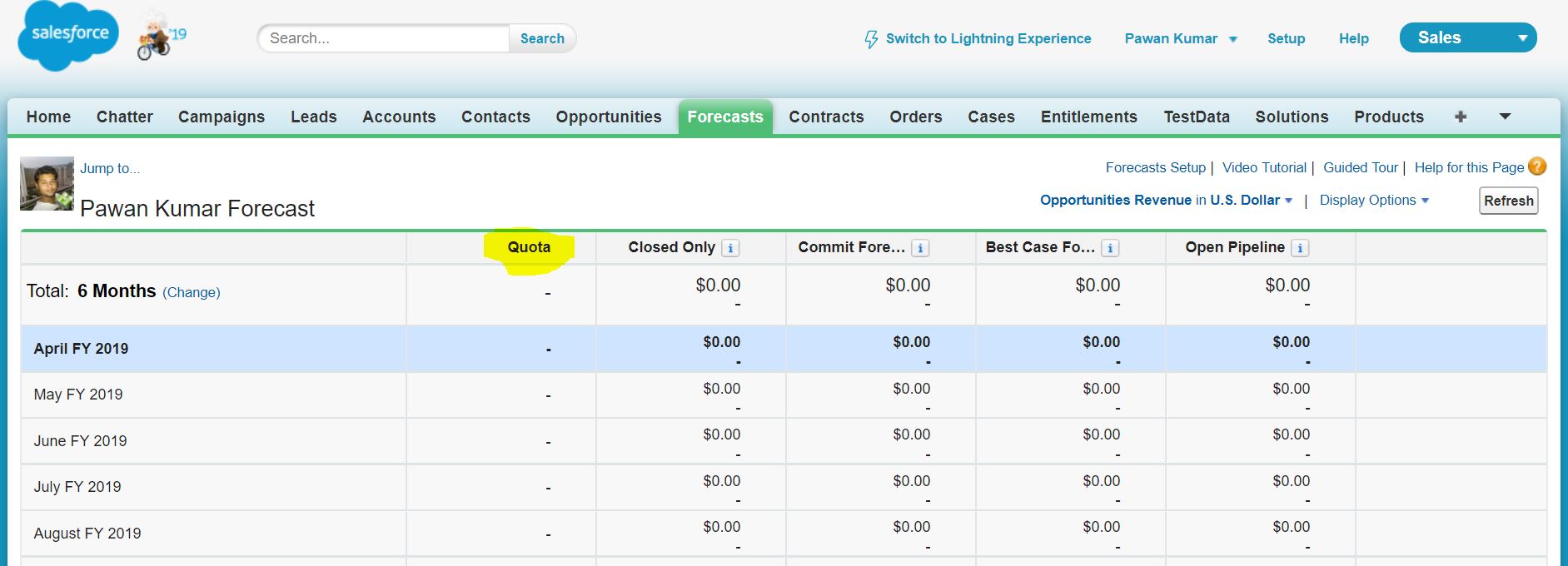Image resolution: width=1568 pixels, height=566 pixels.
Task: Click the orange help question mark icon
Action: pyautogui.click(x=1537, y=166)
